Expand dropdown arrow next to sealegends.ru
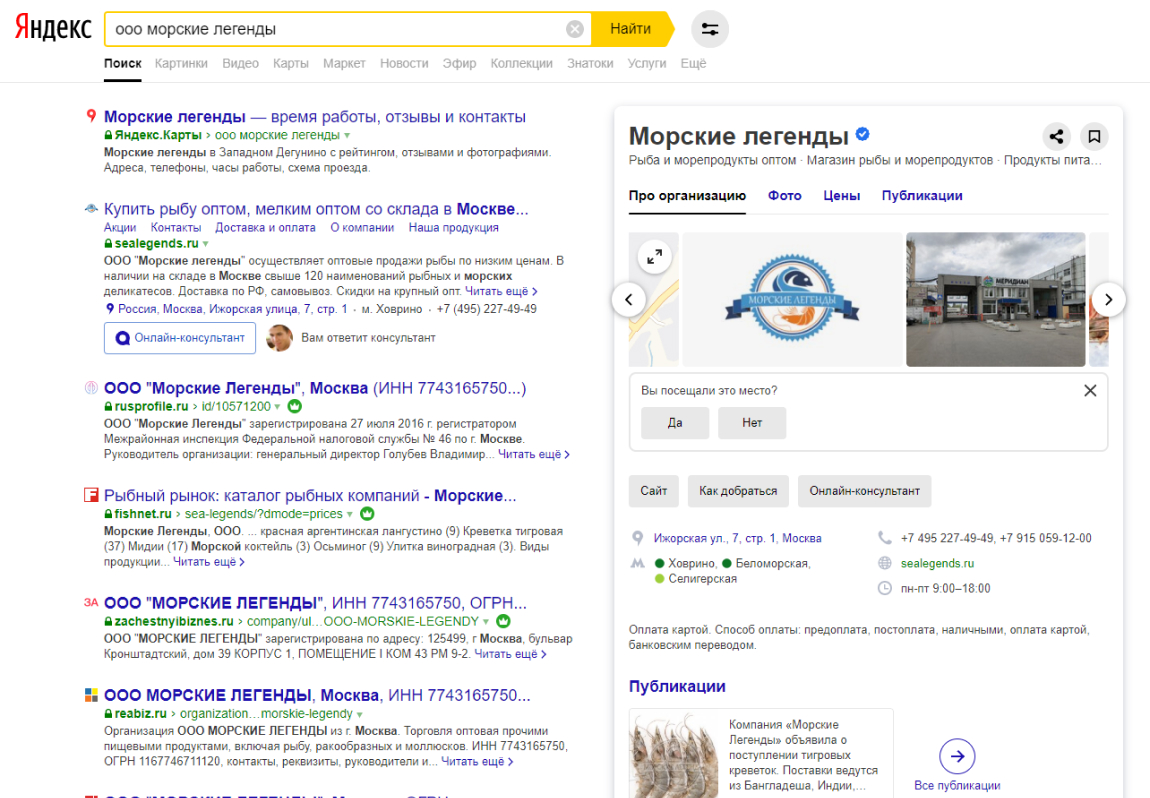The height and width of the screenshot is (798, 1150). [x=205, y=244]
